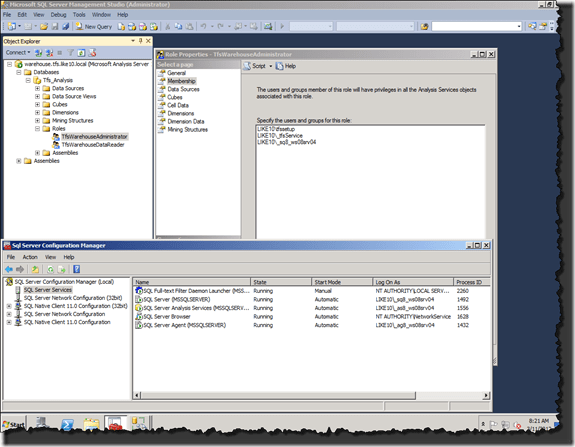Sort services by the Start Mode column header
575x447 pixels.
(342, 282)
